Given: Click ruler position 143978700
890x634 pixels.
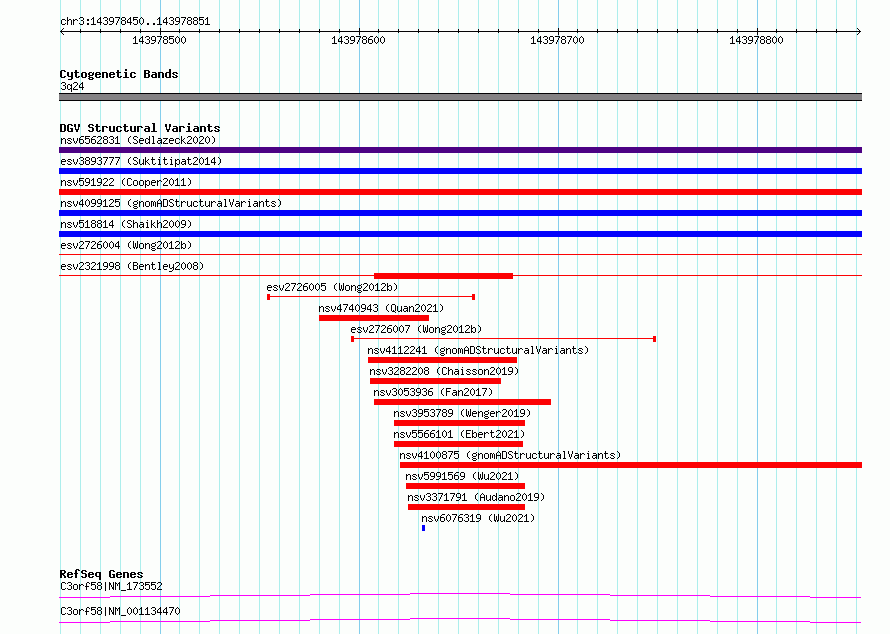Looking at the screenshot, I should [x=557, y=40].
